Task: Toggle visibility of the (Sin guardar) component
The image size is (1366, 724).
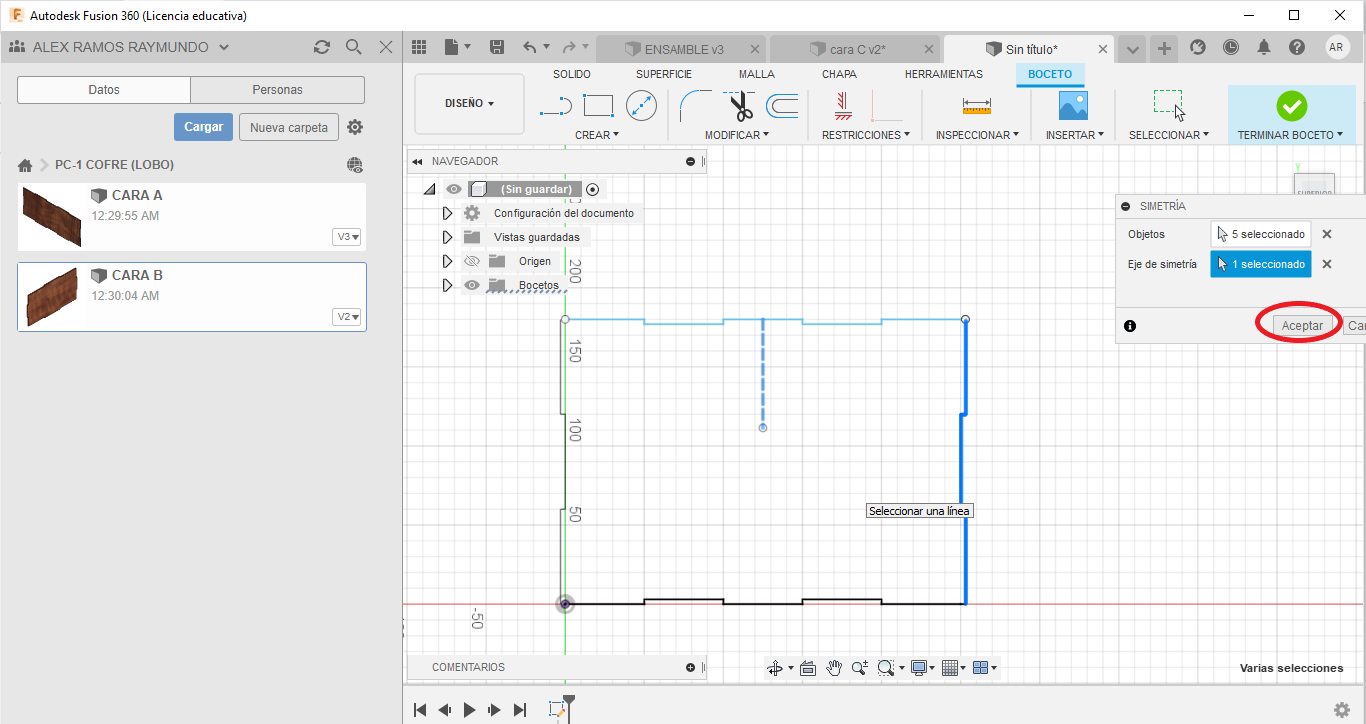Action: [454, 189]
